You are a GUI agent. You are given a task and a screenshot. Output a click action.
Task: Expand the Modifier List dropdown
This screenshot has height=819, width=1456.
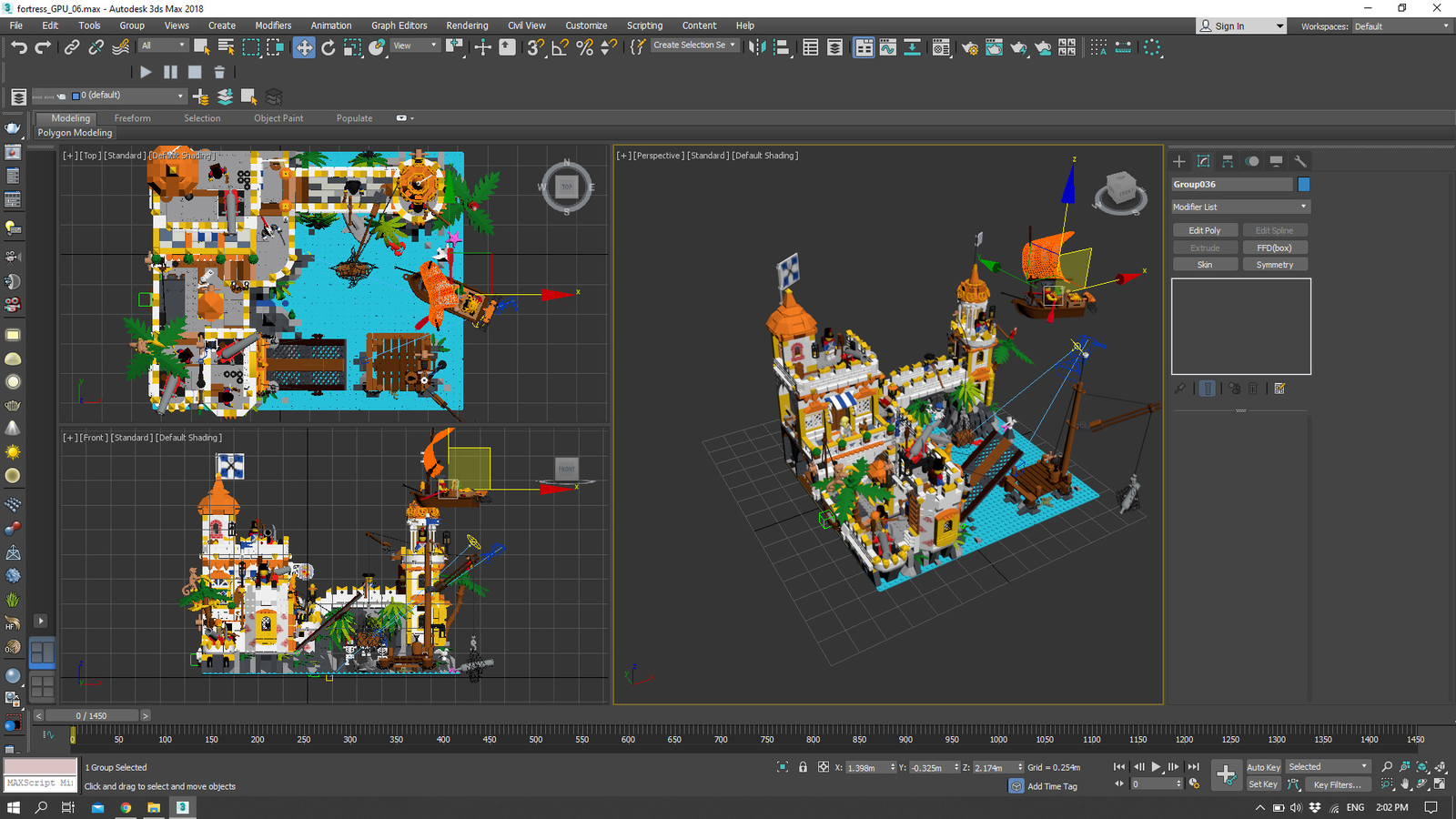click(x=1240, y=207)
